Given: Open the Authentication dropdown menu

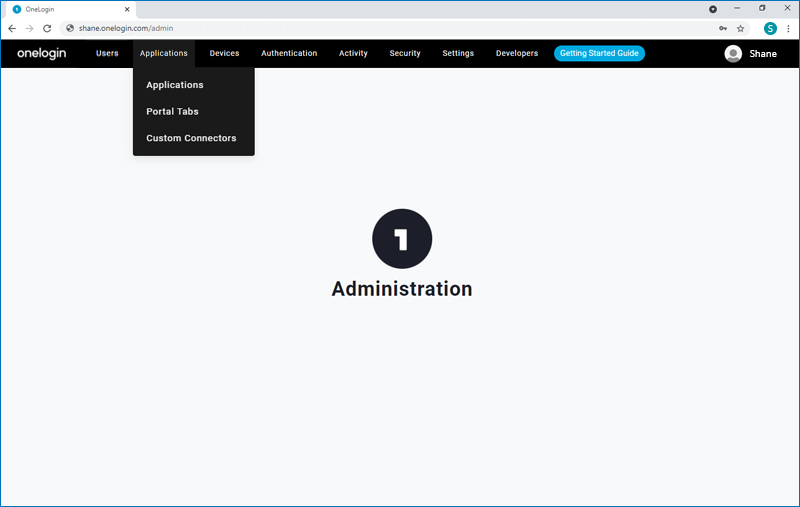Looking at the screenshot, I should 289,53.
